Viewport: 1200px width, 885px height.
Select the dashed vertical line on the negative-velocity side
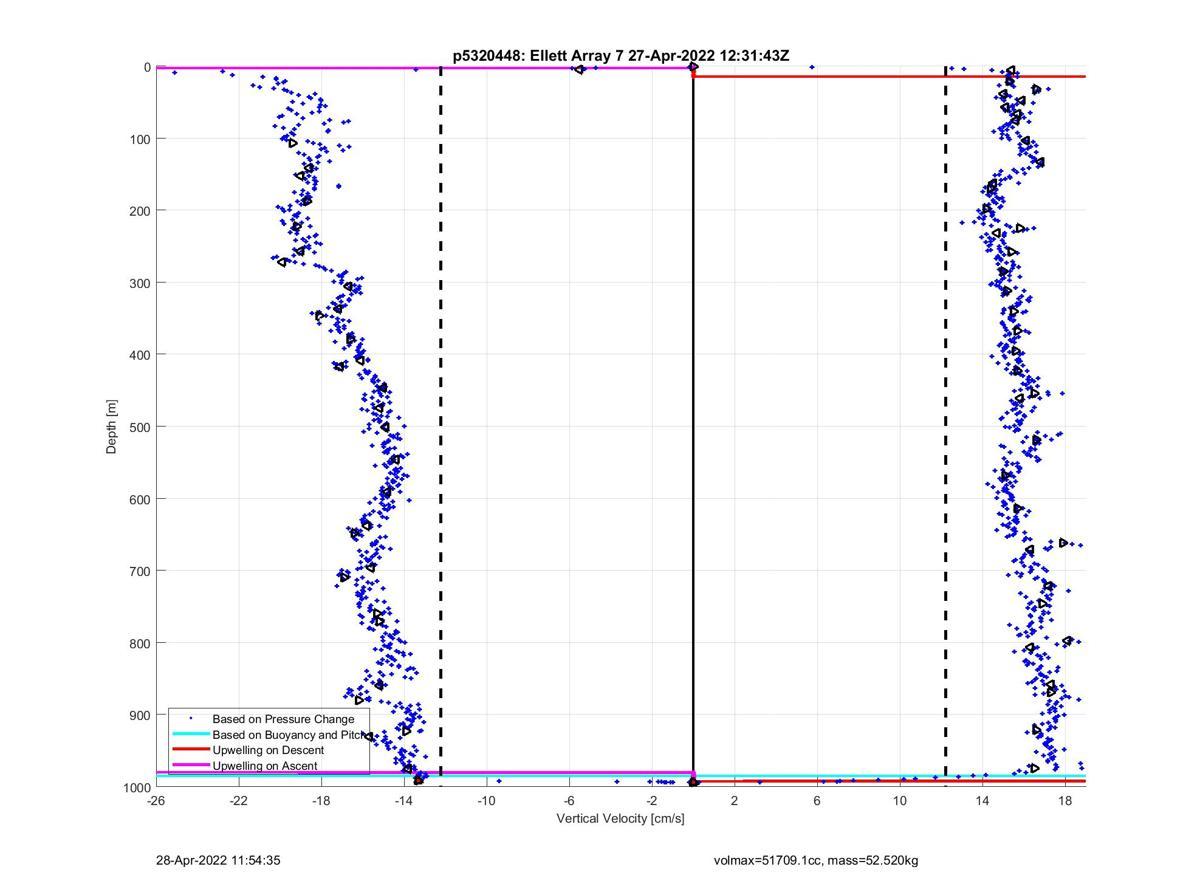point(441,427)
